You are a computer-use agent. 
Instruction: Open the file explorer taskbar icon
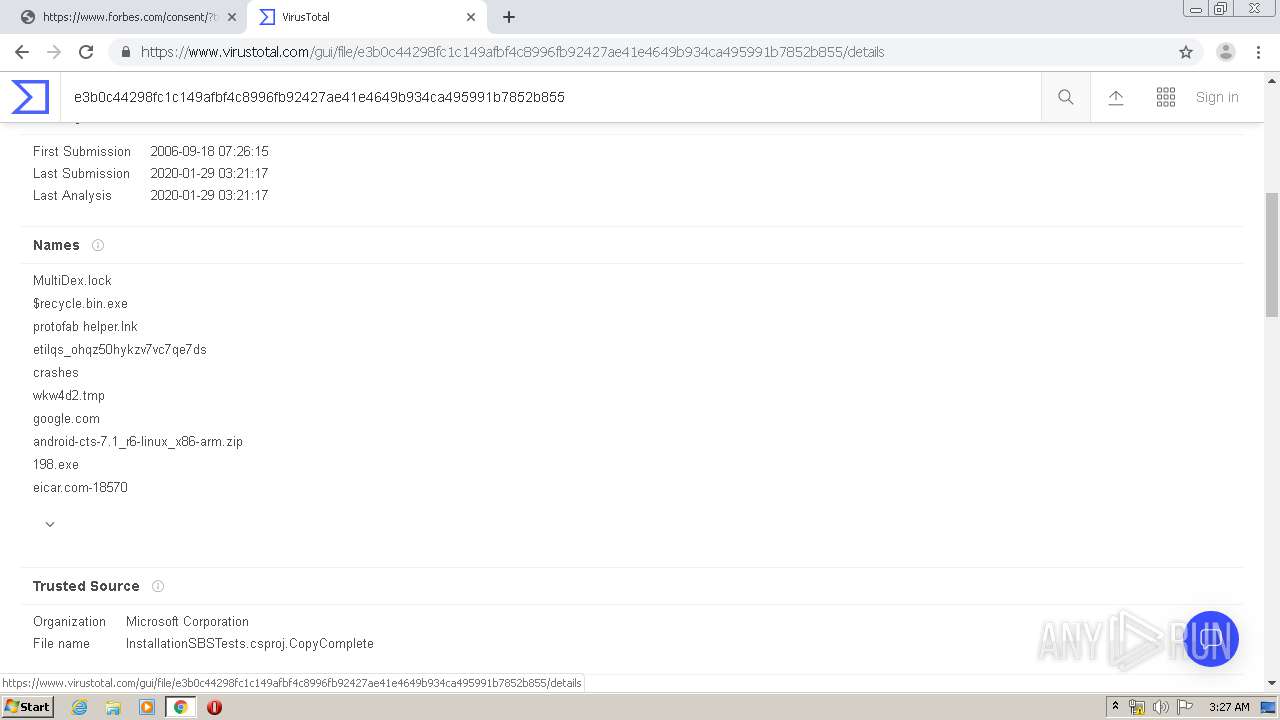pyautogui.click(x=113, y=707)
